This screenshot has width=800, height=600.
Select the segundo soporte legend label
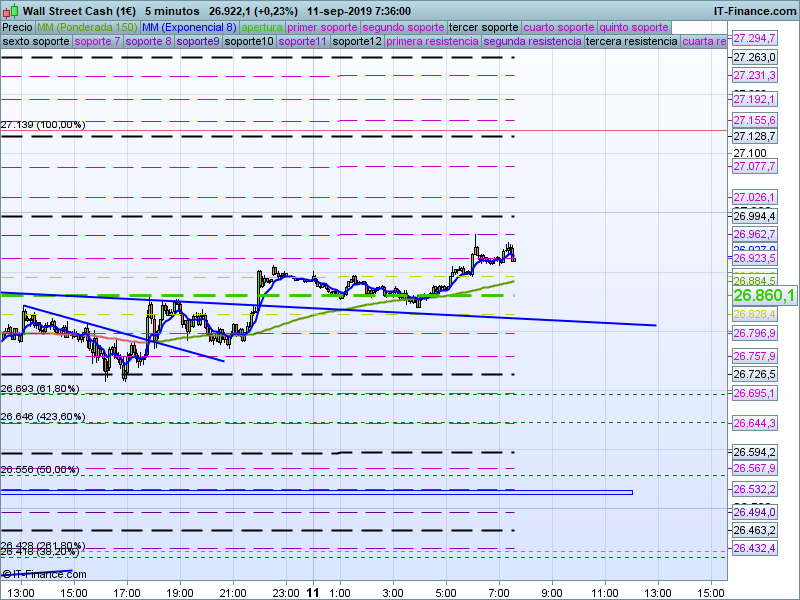(x=404, y=28)
